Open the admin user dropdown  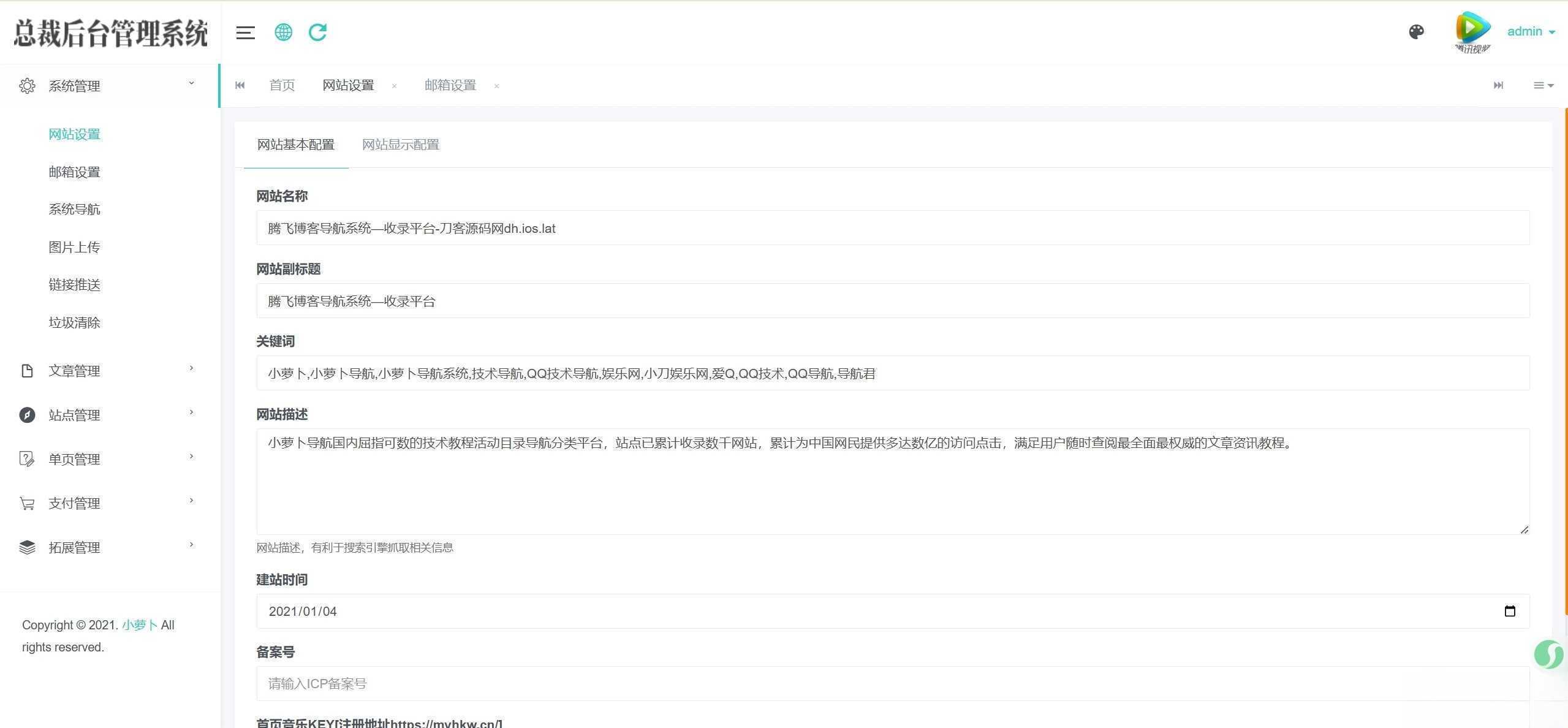click(x=1531, y=31)
